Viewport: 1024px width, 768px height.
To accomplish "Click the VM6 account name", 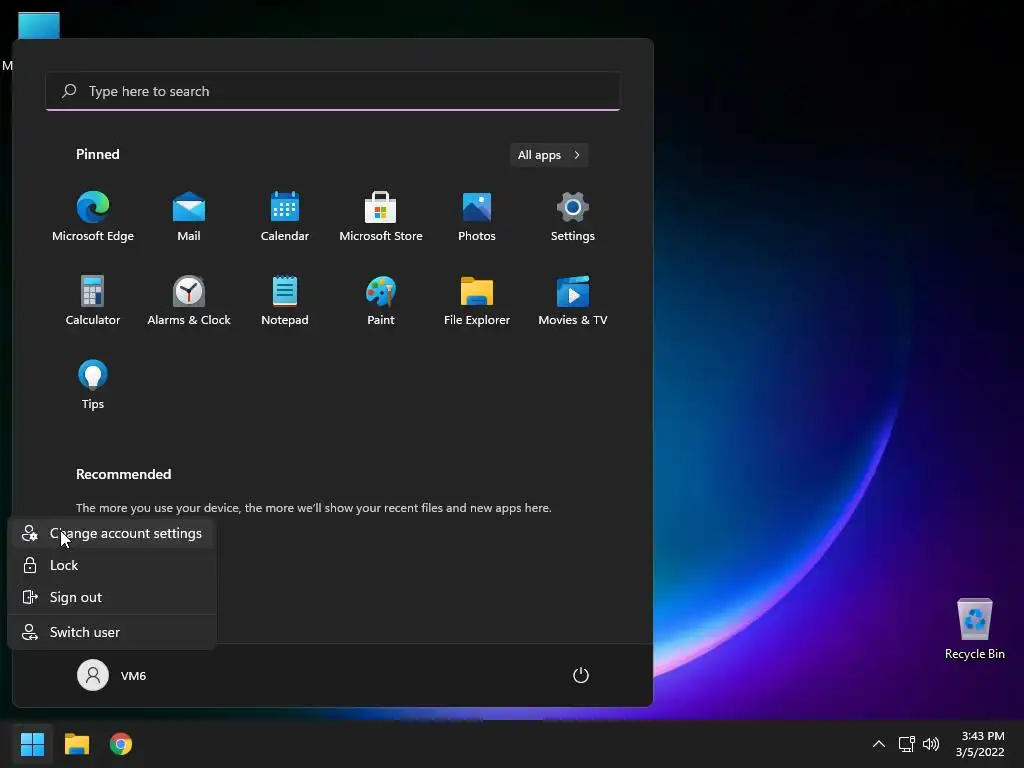I will [133, 676].
